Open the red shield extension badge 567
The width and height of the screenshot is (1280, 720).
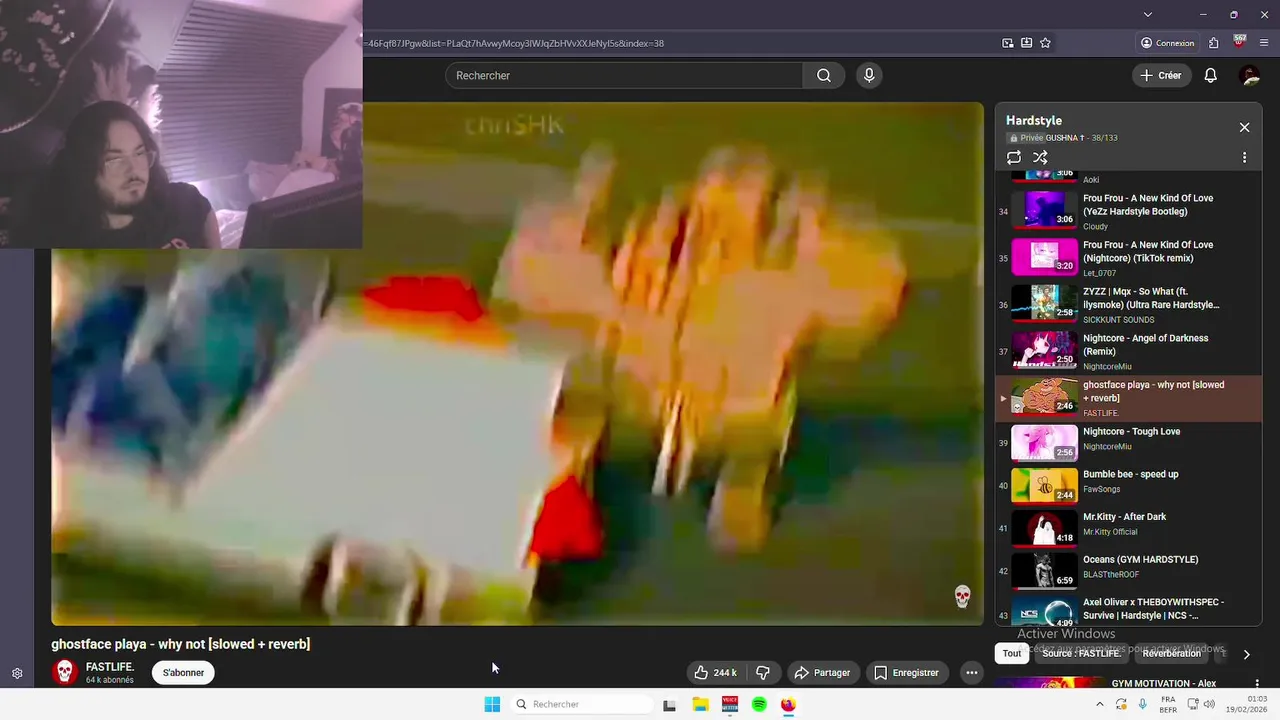[1240, 42]
